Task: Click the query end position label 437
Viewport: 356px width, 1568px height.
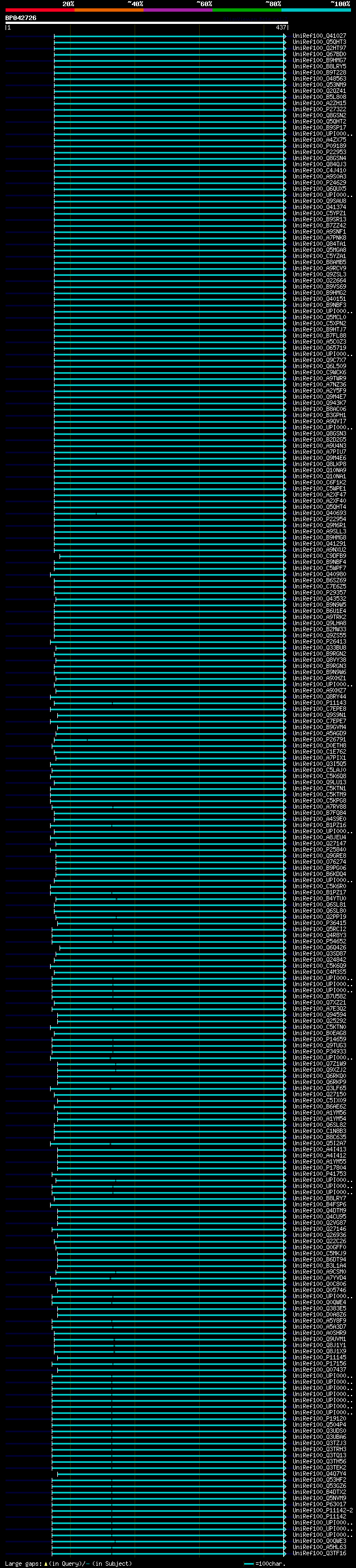Action: click(x=280, y=27)
